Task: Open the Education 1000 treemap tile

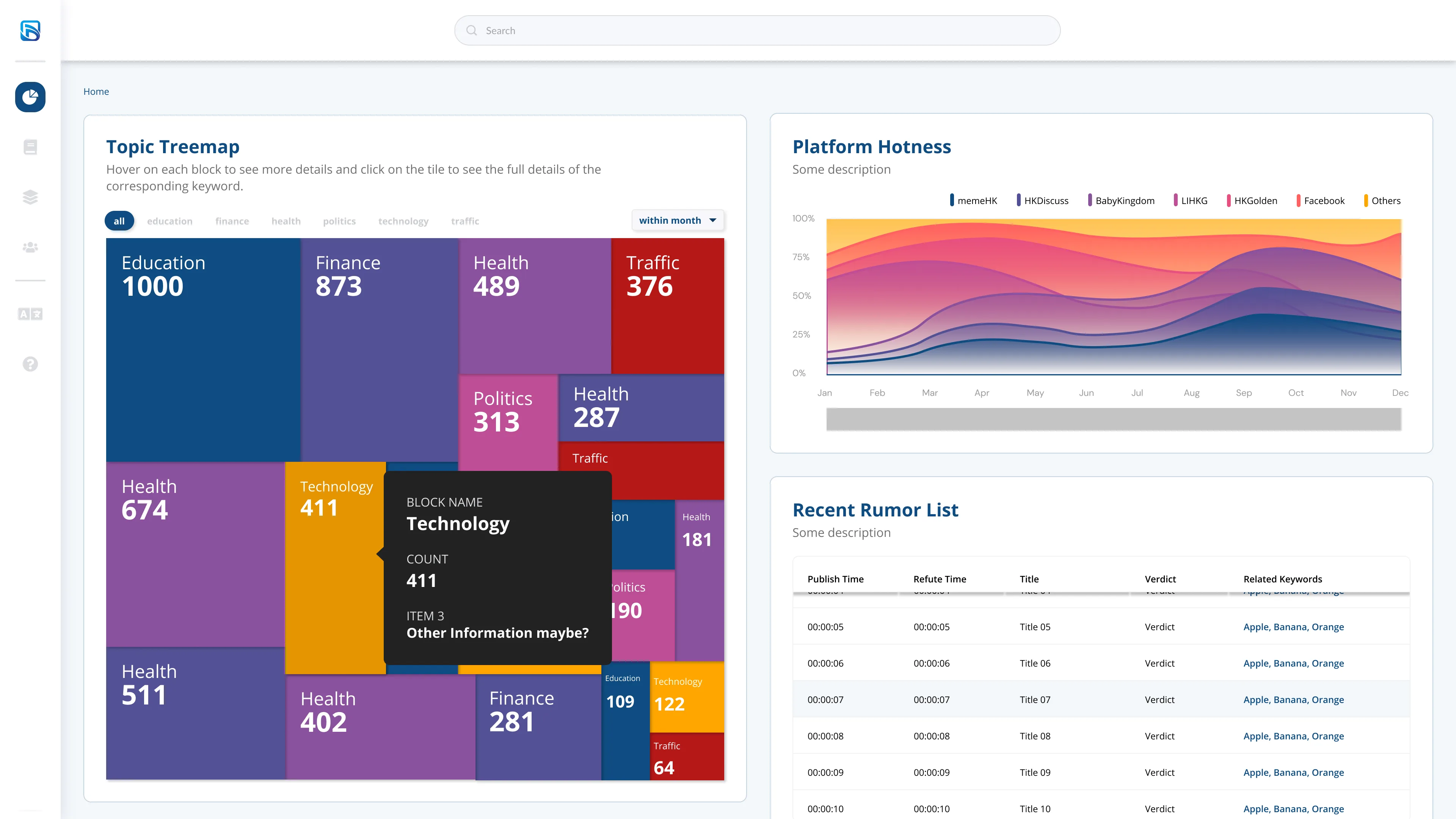Action: pyautogui.click(x=204, y=350)
